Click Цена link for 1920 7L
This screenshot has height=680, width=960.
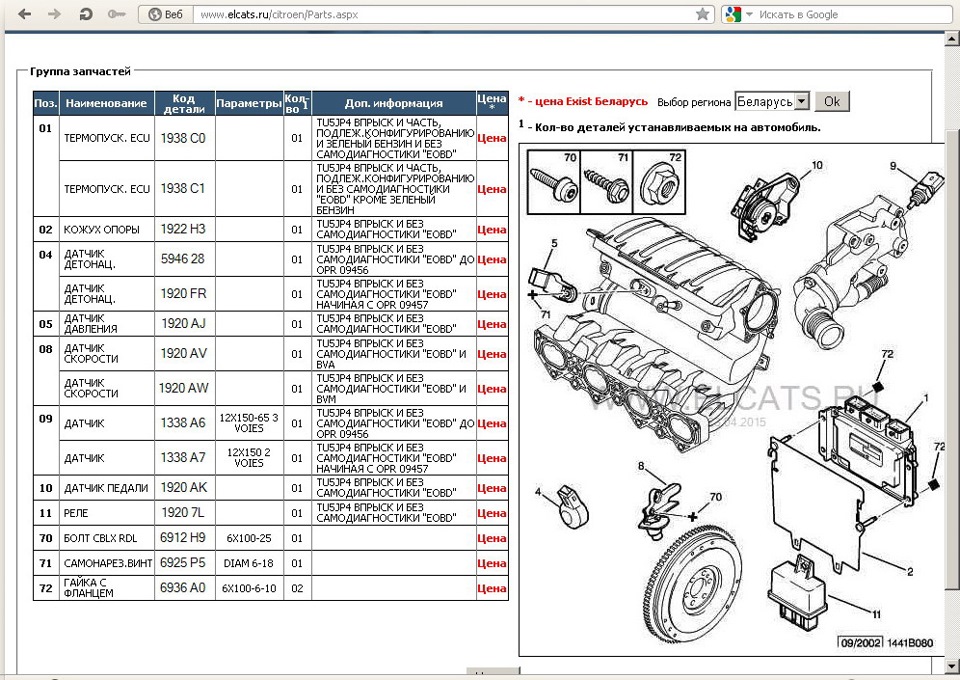tap(492, 514)
